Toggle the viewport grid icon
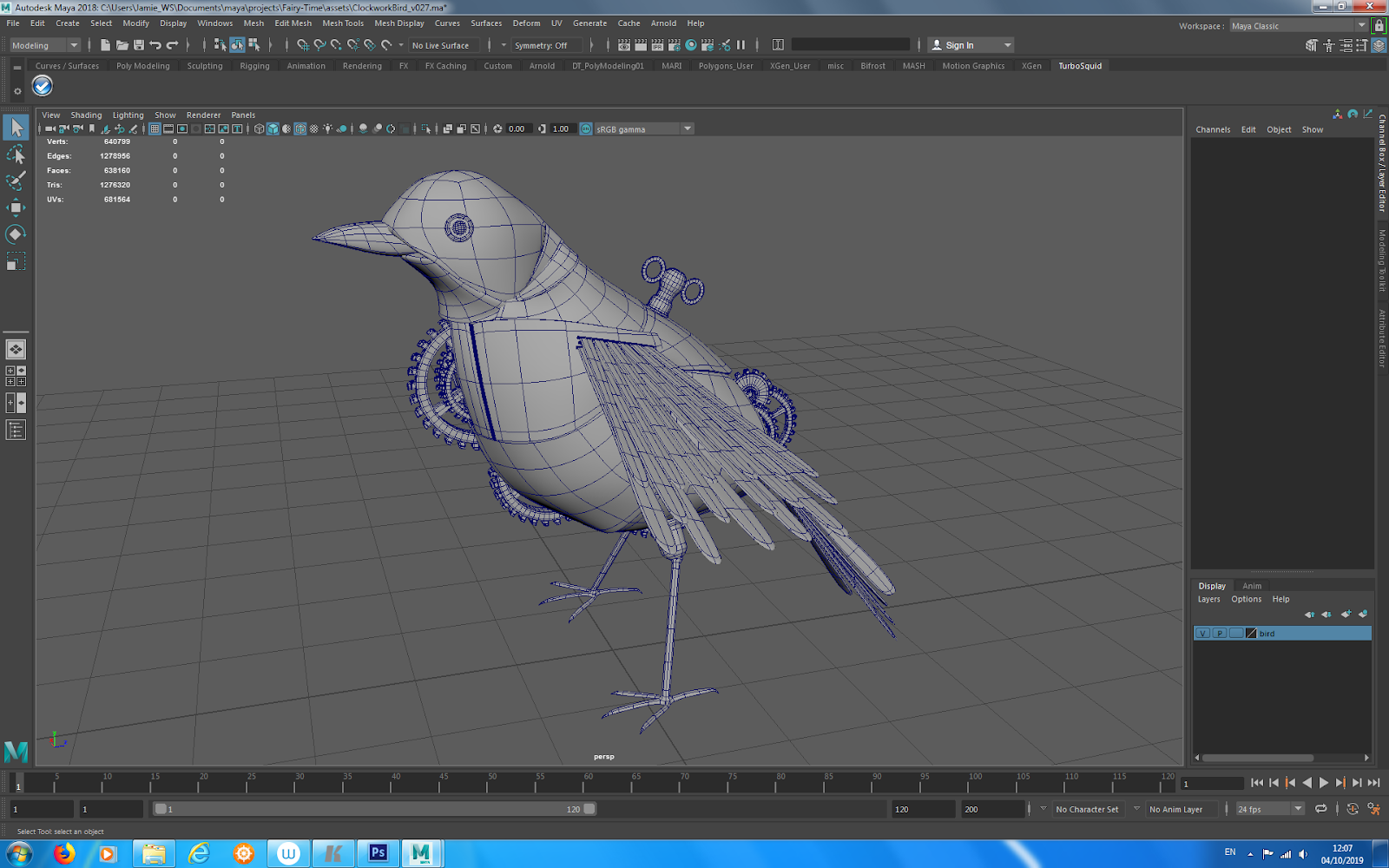Image resolution: width=1389 pixels, height=868 pixels. point(155,128)
